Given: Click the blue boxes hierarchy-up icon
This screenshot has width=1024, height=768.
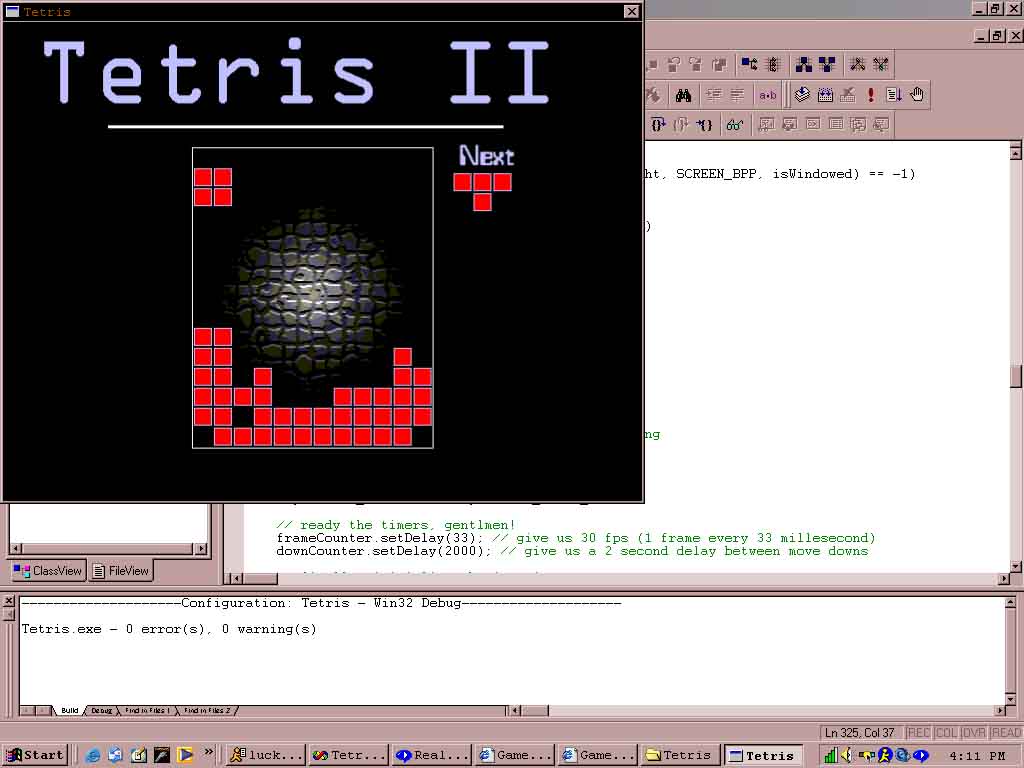Looking at the screenshot, I should pos(803,63).
